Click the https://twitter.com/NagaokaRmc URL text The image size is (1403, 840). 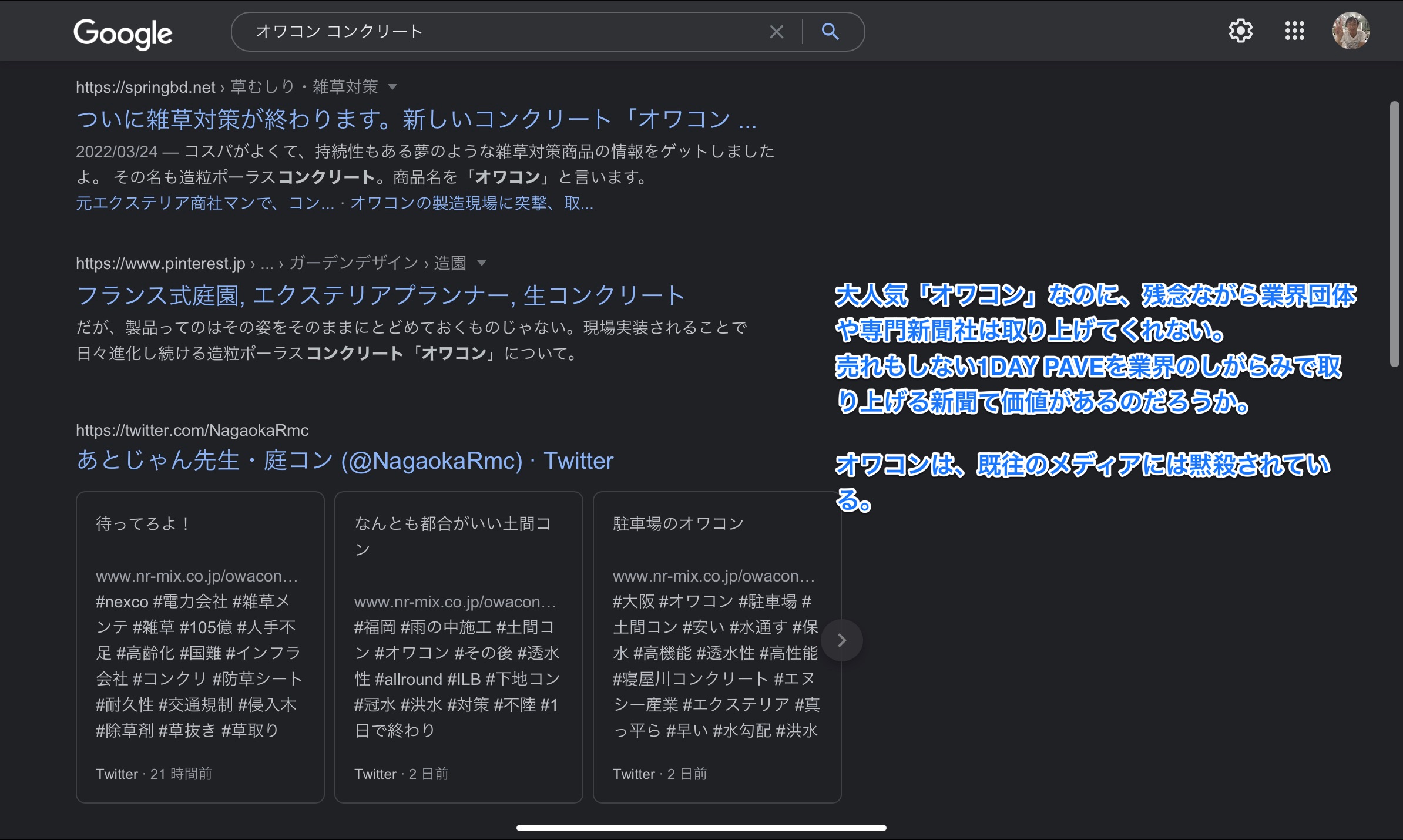(192, 431)
